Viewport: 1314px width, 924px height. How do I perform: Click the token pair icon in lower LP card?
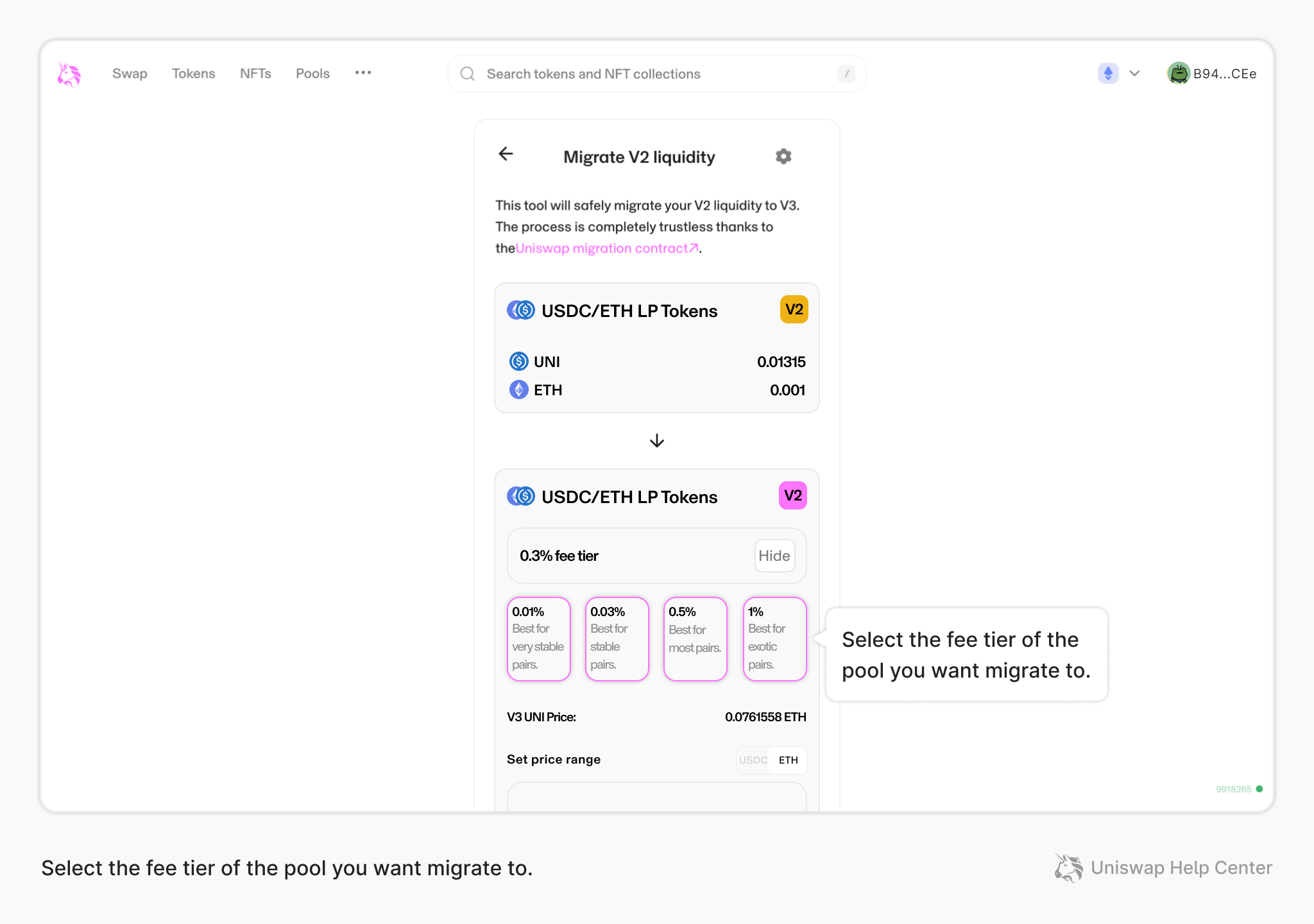coord(521,497)
